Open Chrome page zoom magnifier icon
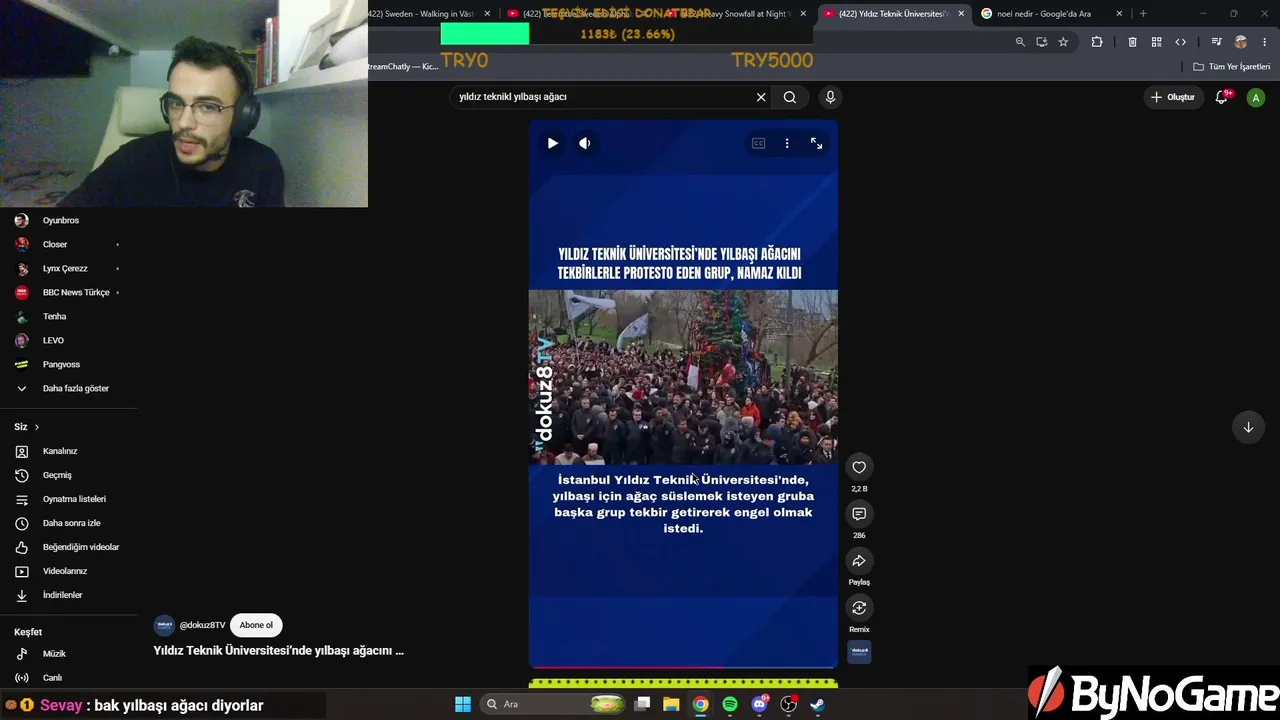1280x720 pixels. coord(1020,42)
